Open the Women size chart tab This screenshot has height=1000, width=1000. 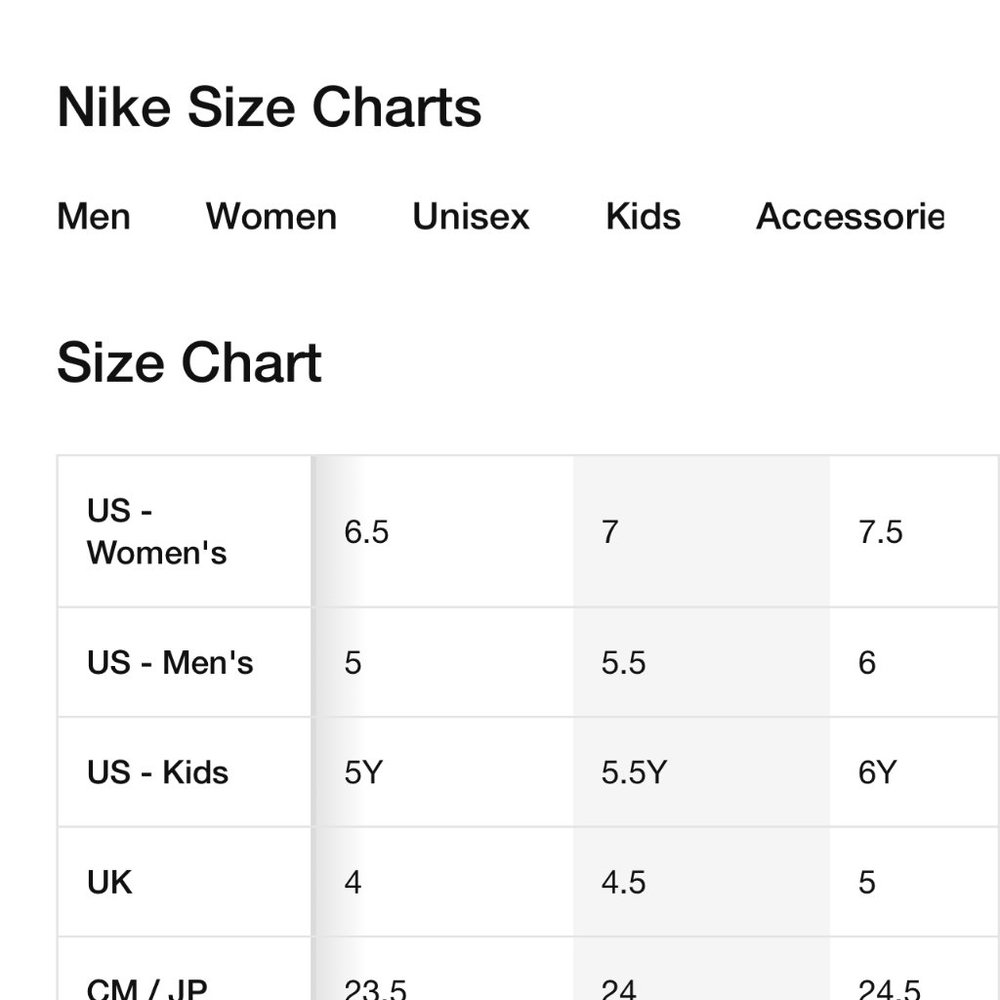[x=271, y=216]
